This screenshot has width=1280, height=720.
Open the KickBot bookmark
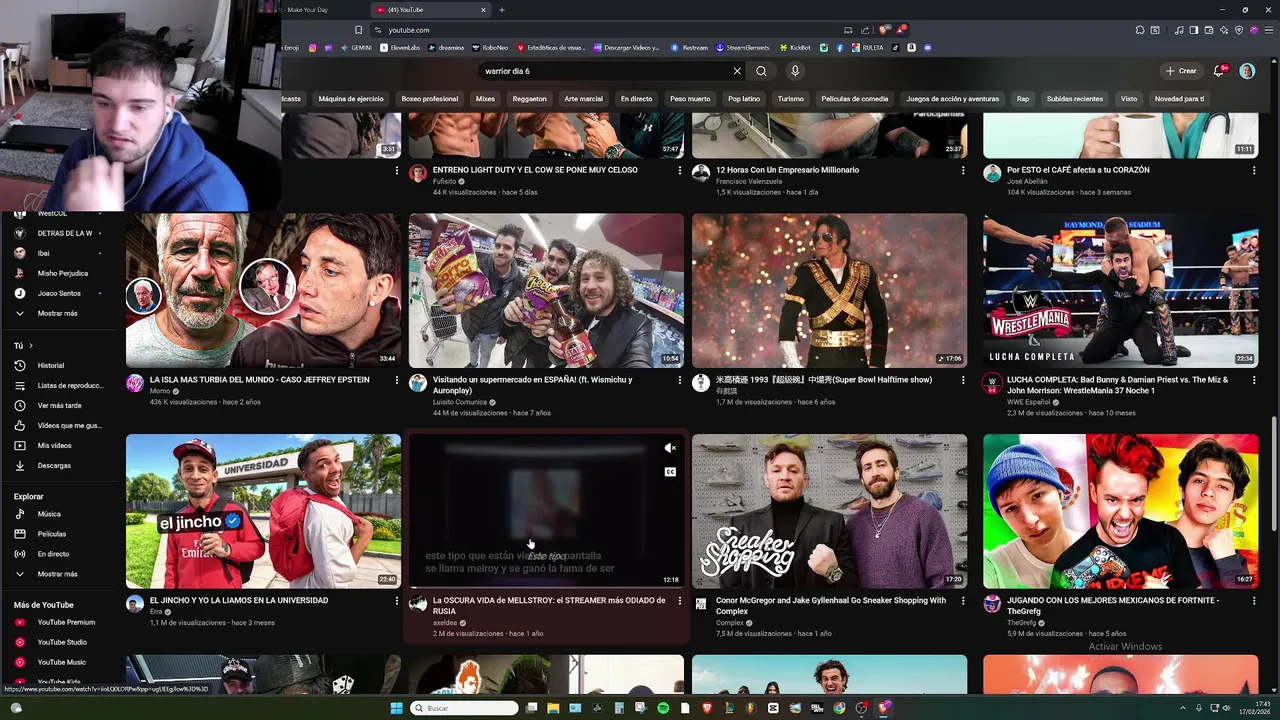(795, 47)
